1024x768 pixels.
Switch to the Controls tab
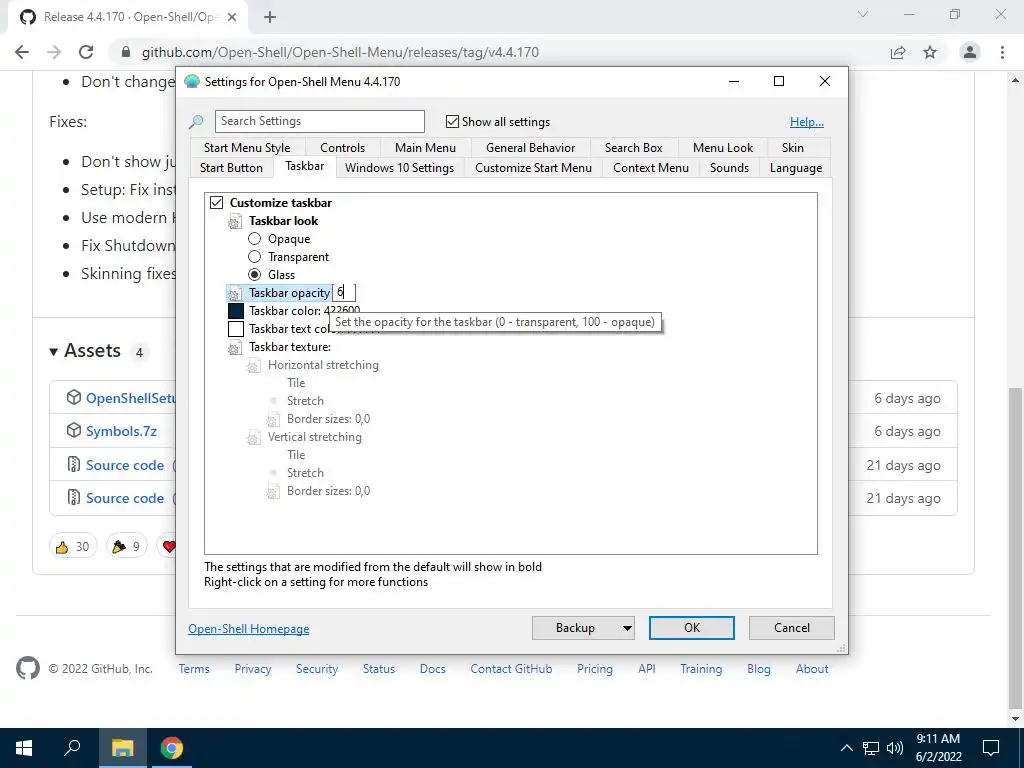click(x=342, y=148)
